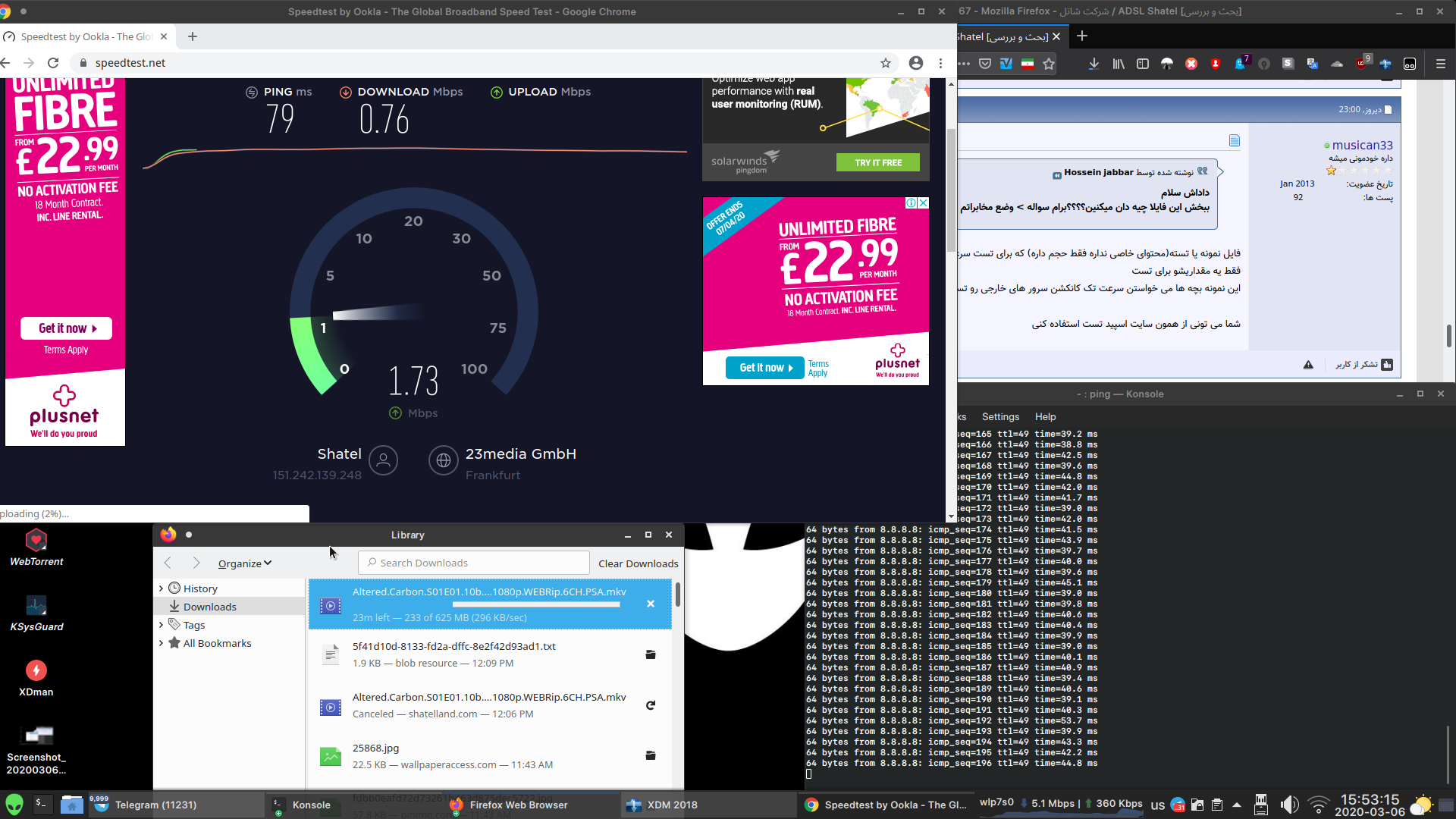The image size is (1456, 819).
Task: Click Clear Downloads button
Action: click(x=639, y=563)
